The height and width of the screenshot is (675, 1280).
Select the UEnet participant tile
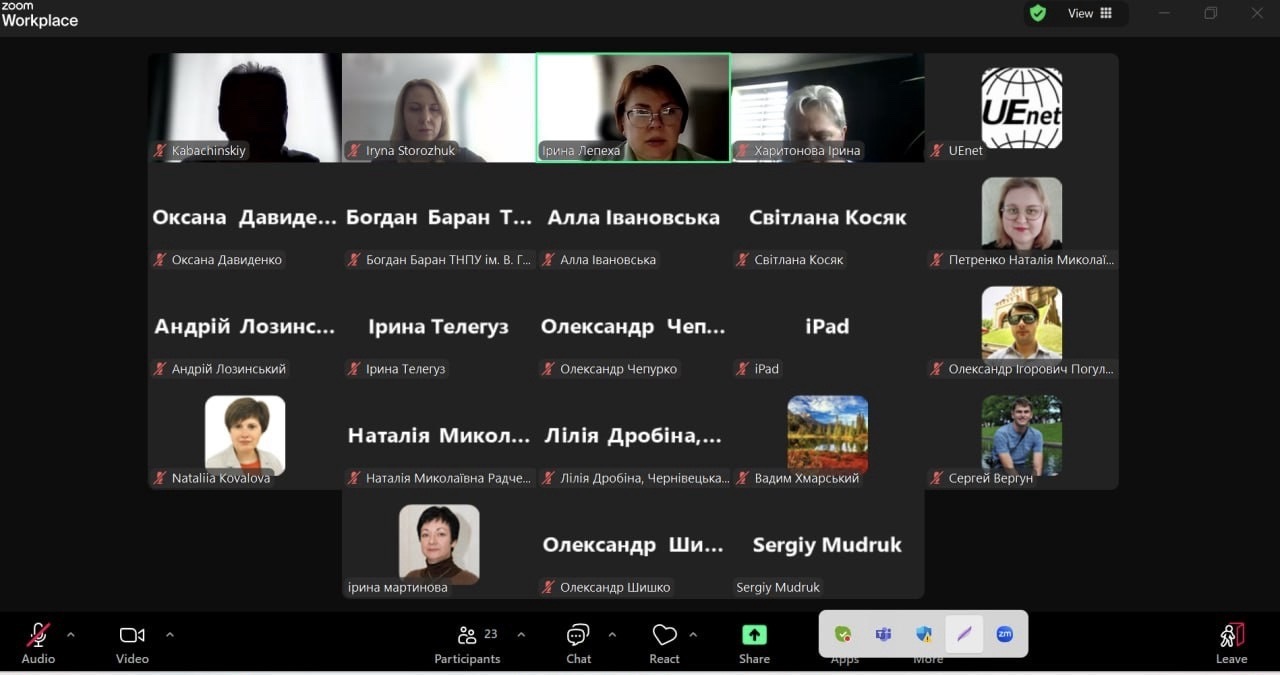tap(1021, 108)
